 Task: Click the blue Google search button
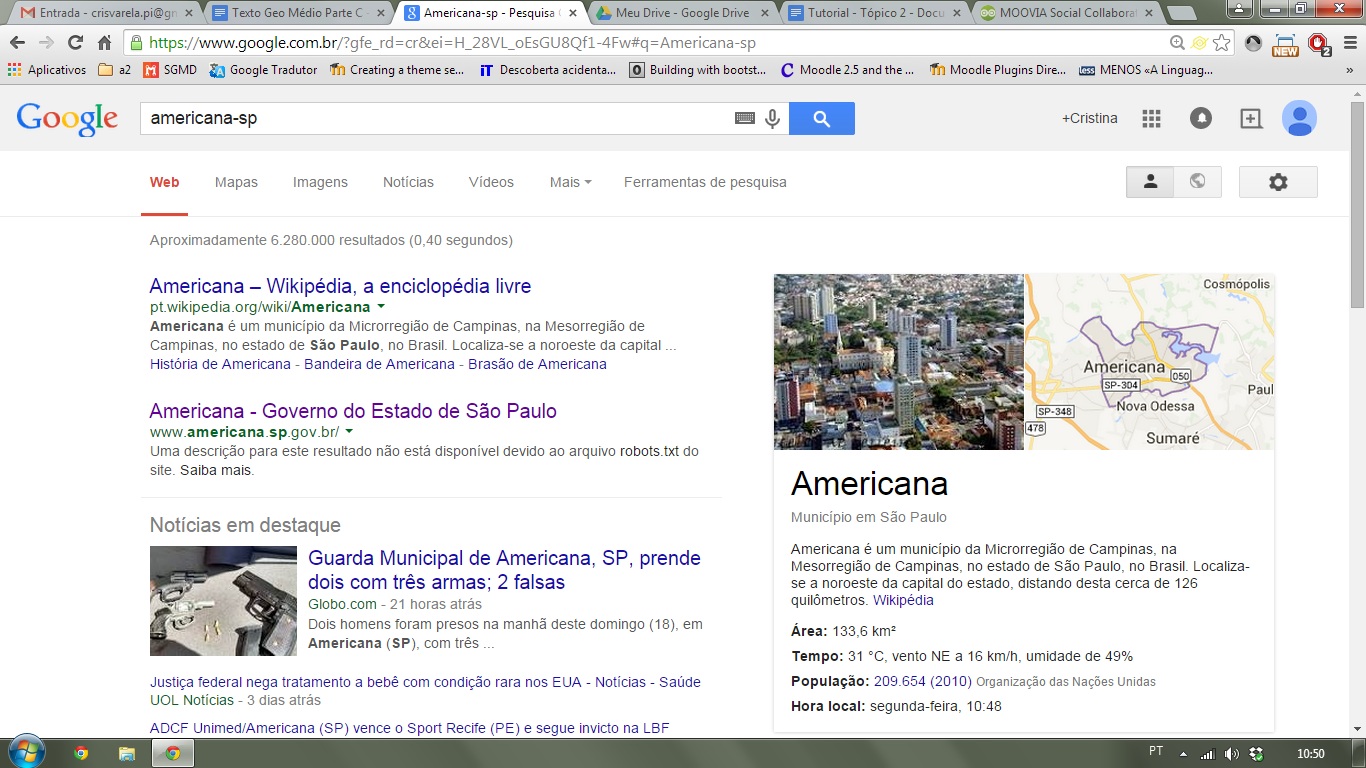821,118
